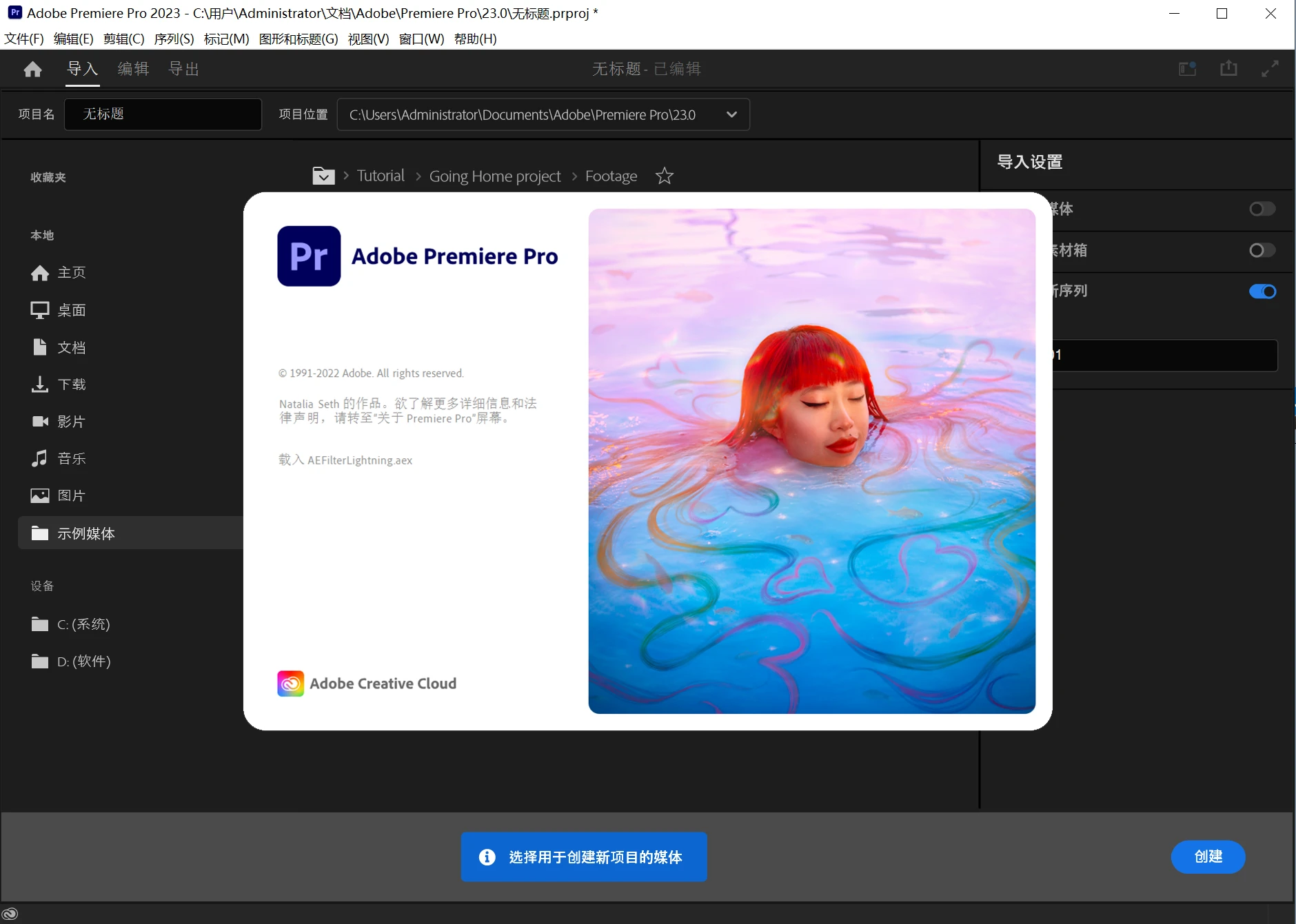The width and height of the screenshot is (1296, 924).
Task: Star the Footage folder as a favorite
Action: [664, 176]
